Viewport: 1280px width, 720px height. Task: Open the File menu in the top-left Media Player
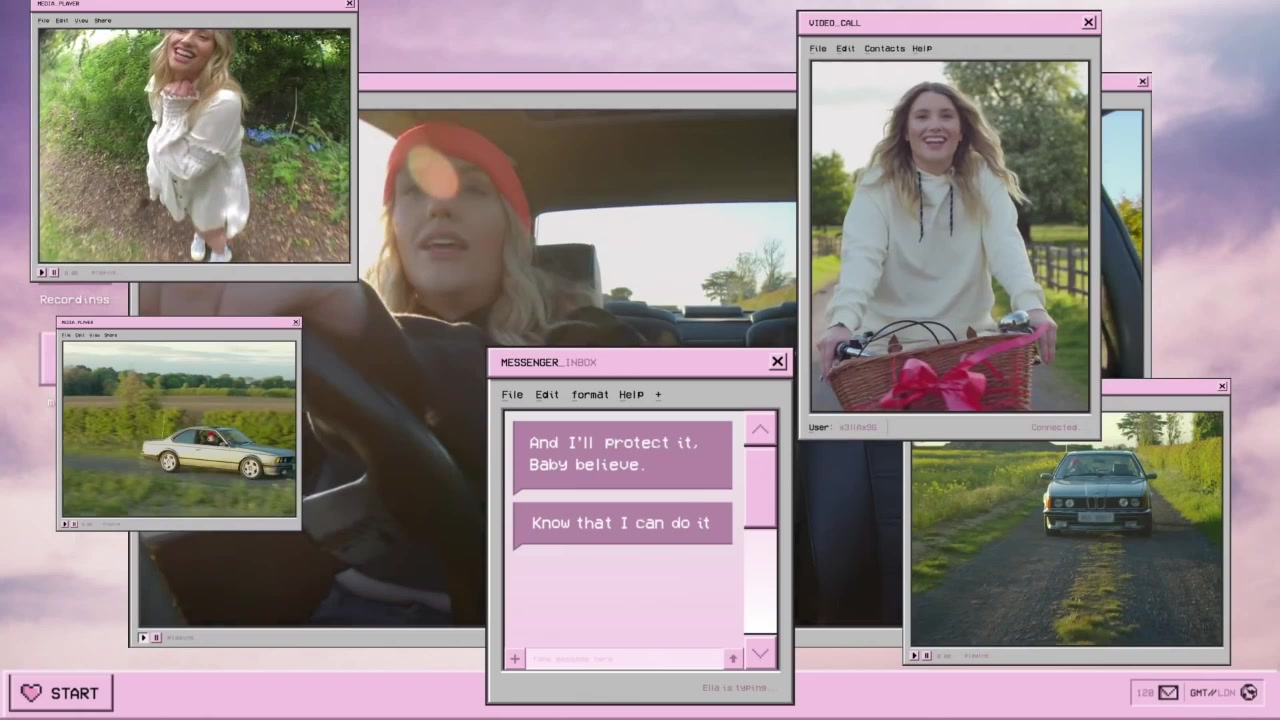pyautogui.click(x=43, y=20)
